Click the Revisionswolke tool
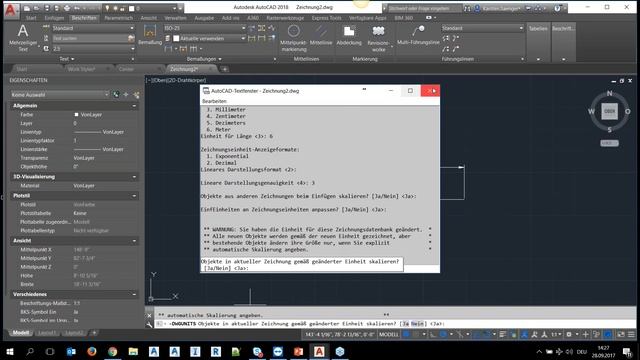640x360 pixels. click(x=378, y=38)
